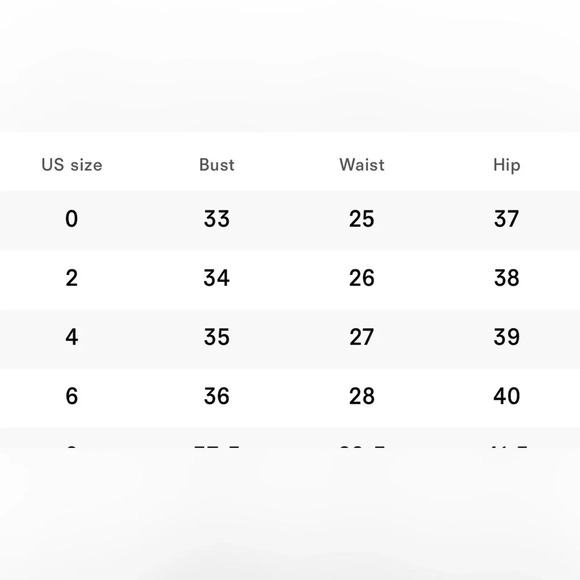Click bust value 34

217,278
